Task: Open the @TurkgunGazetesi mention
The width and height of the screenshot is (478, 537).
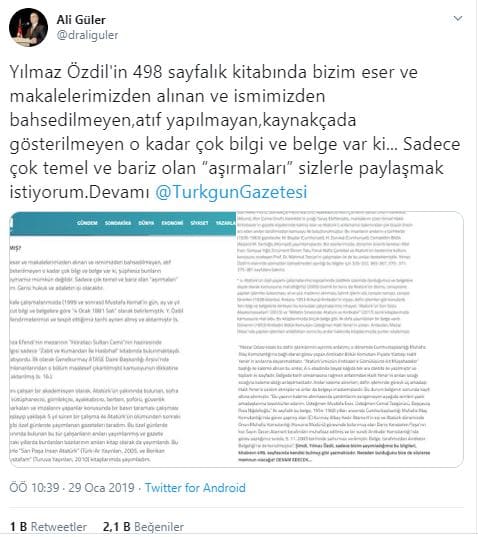Action: click(x=231, y=192)
